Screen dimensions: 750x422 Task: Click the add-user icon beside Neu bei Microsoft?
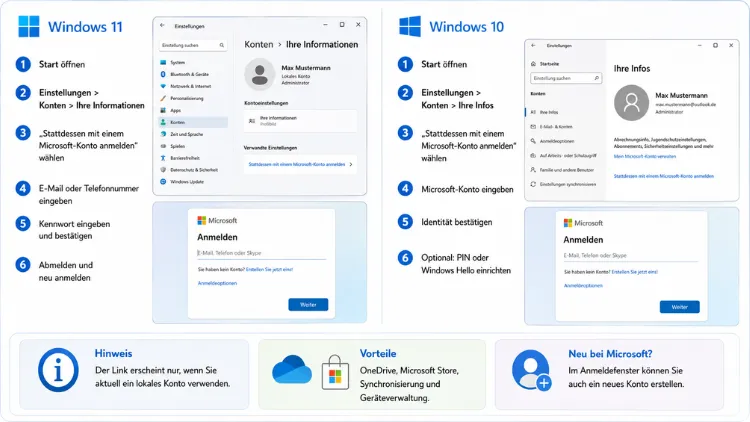tap(531, 370)
